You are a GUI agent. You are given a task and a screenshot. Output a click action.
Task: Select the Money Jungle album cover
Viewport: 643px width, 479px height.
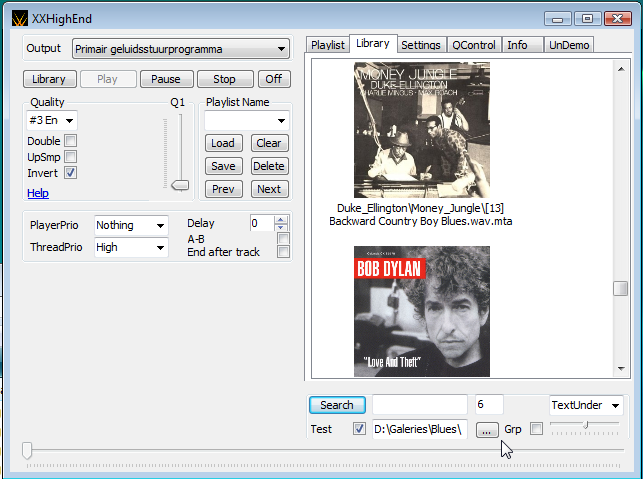(x=422, y=130)
